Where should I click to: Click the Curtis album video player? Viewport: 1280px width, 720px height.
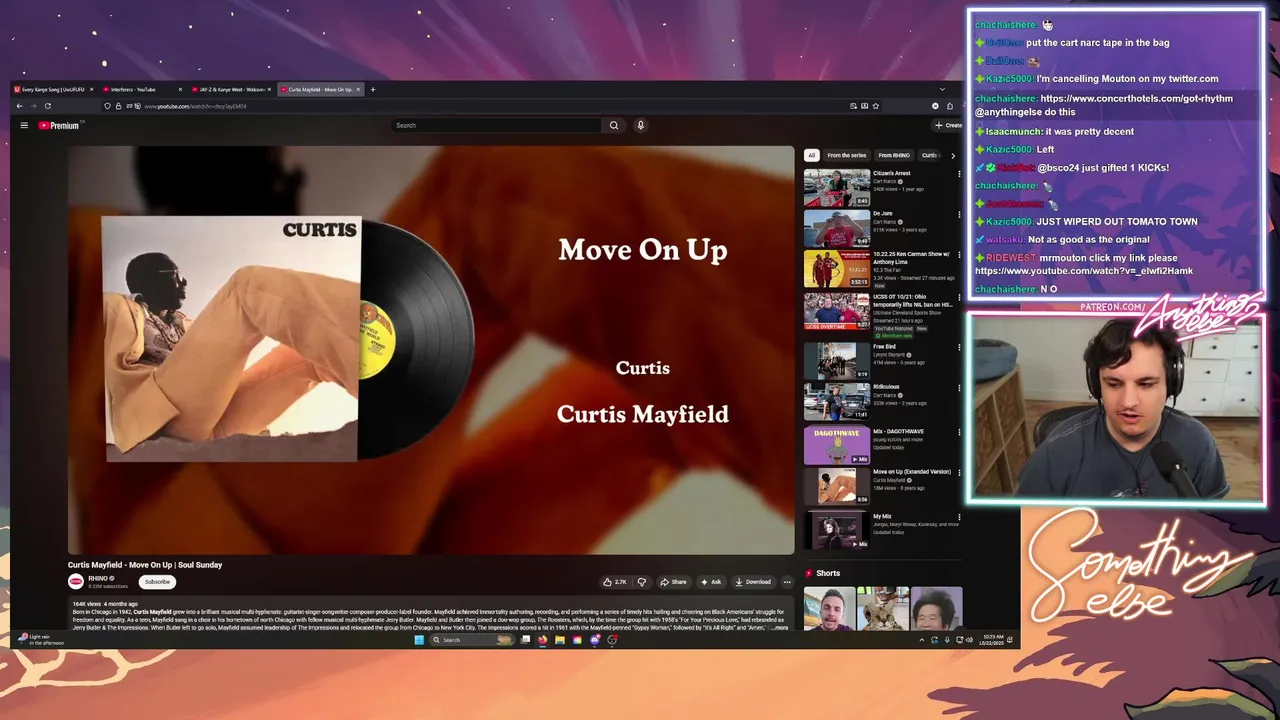(x=431, y=350)
